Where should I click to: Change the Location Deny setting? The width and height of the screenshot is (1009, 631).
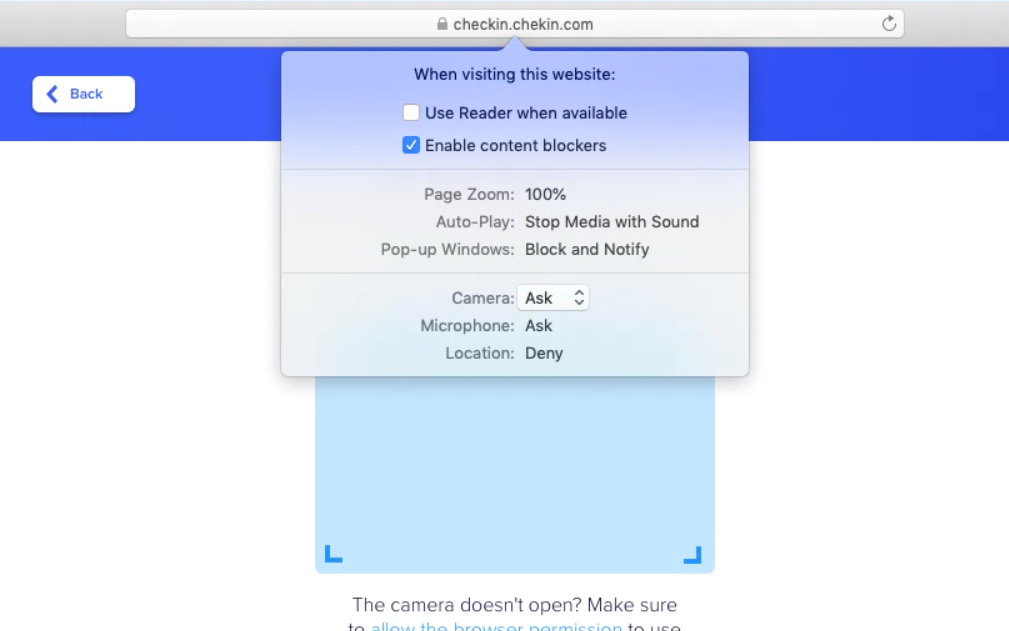tap(543, 353)
